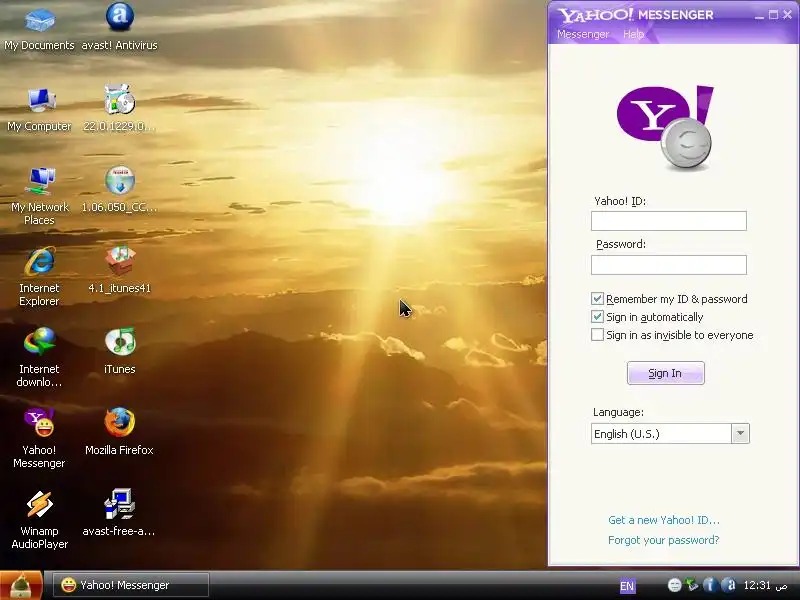
Task: Minimize the Yahoo! Messenger window
Action: [759, 15]
